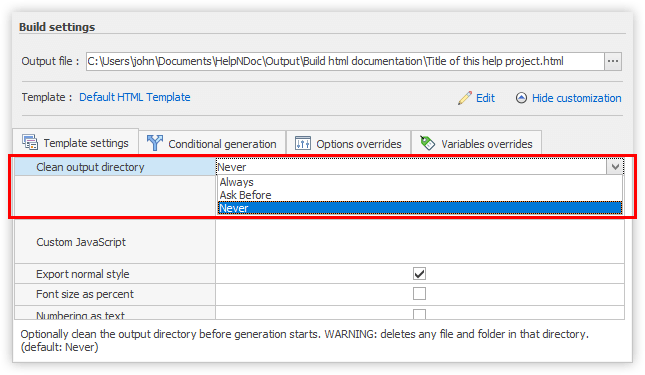Switch to the Template settings tab
645x375 pixels.
(76, 143)
